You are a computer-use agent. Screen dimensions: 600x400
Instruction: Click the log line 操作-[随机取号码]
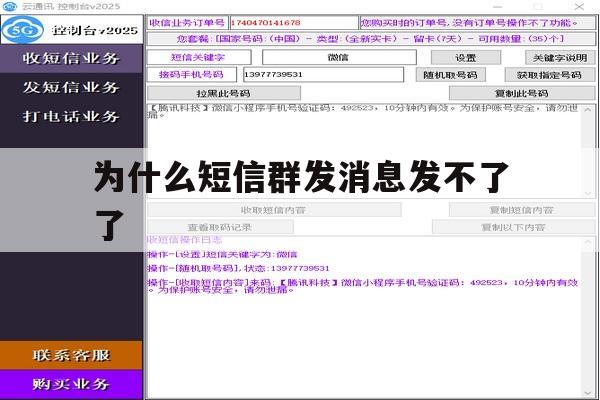238,268
